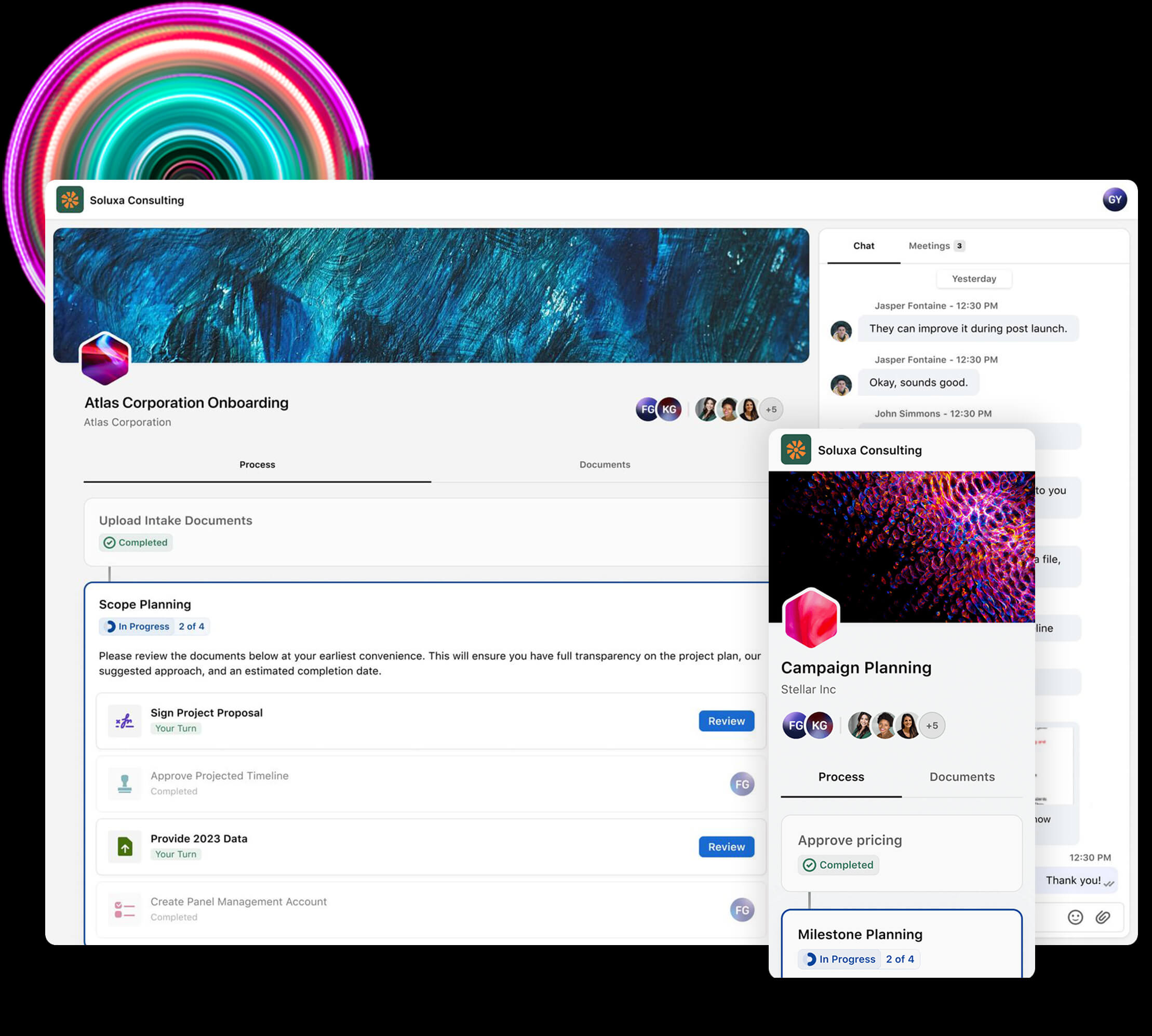Click the In Progress 2 of 4 badge under Scope Planning
1152x1036 pixels.
point(154,626)
